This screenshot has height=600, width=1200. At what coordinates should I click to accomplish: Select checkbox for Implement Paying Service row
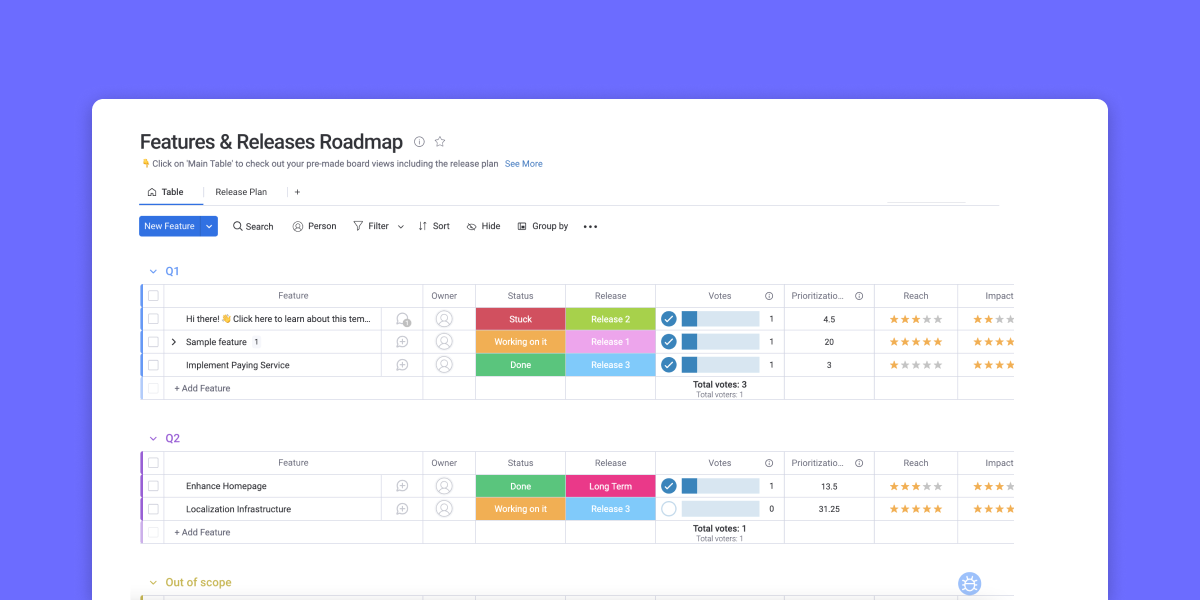(x=153, y=365)
